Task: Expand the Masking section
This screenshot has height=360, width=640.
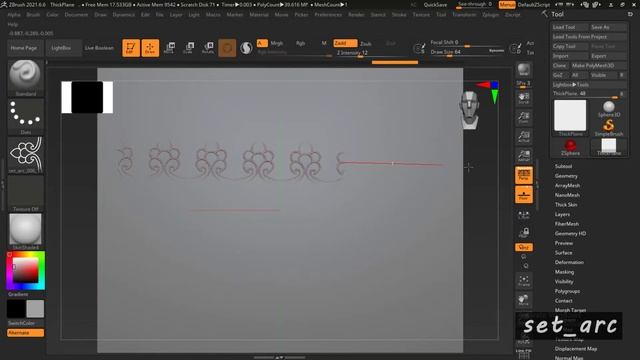Action: pos(564,272)
